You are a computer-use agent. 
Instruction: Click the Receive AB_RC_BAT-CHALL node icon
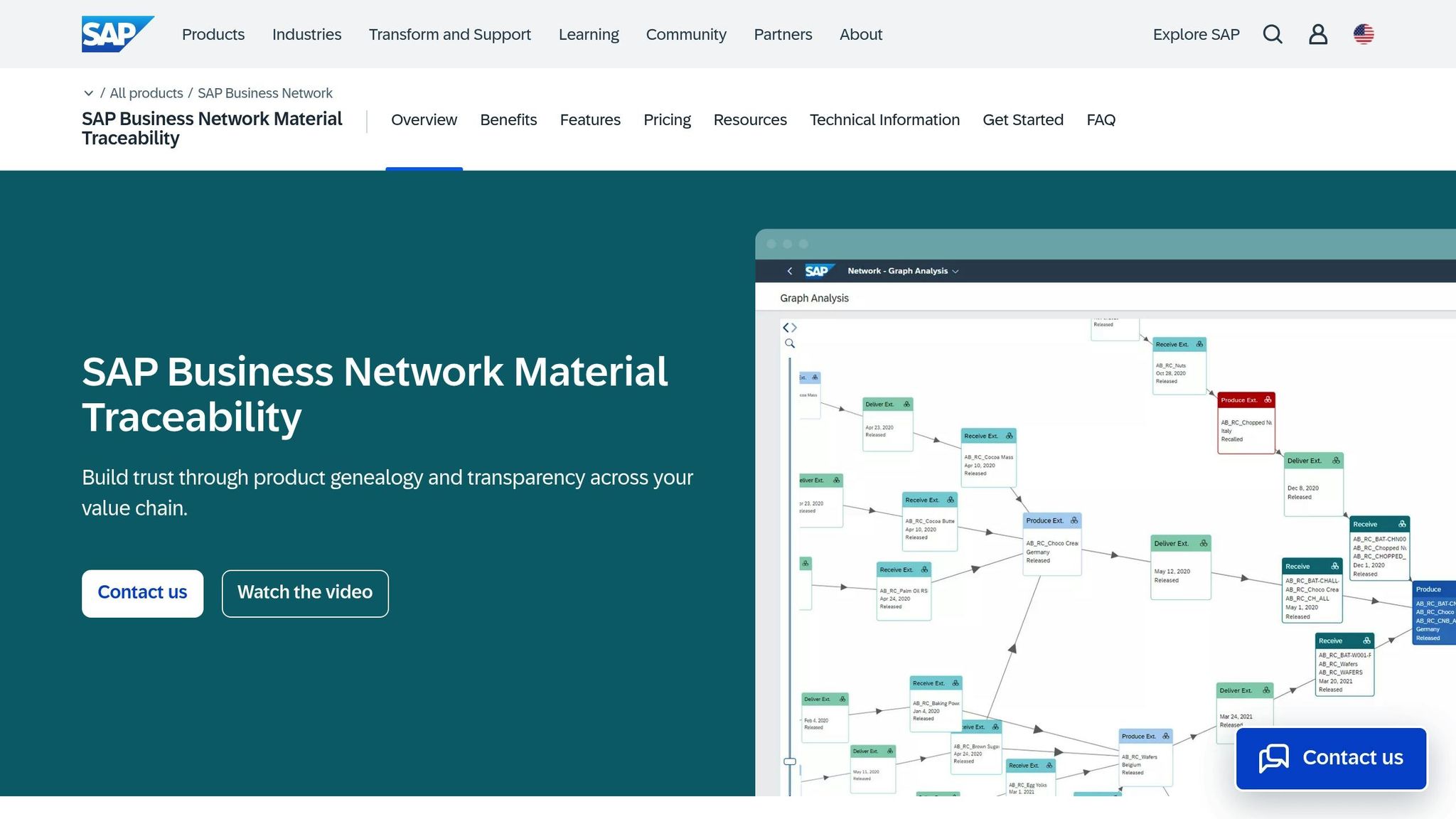1334,566
